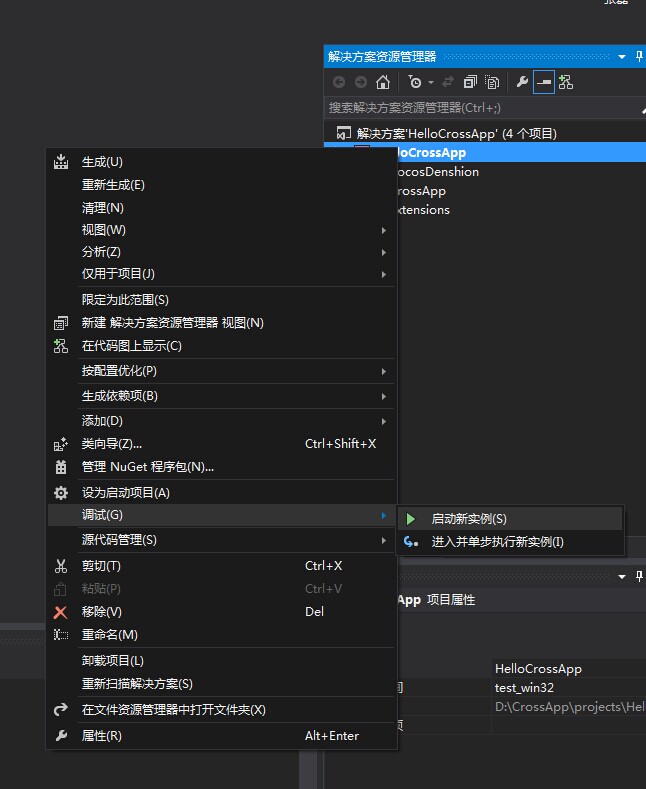
Task: Click the Home icon in Solution Explorer toolbar
Action: pos(382,83)
